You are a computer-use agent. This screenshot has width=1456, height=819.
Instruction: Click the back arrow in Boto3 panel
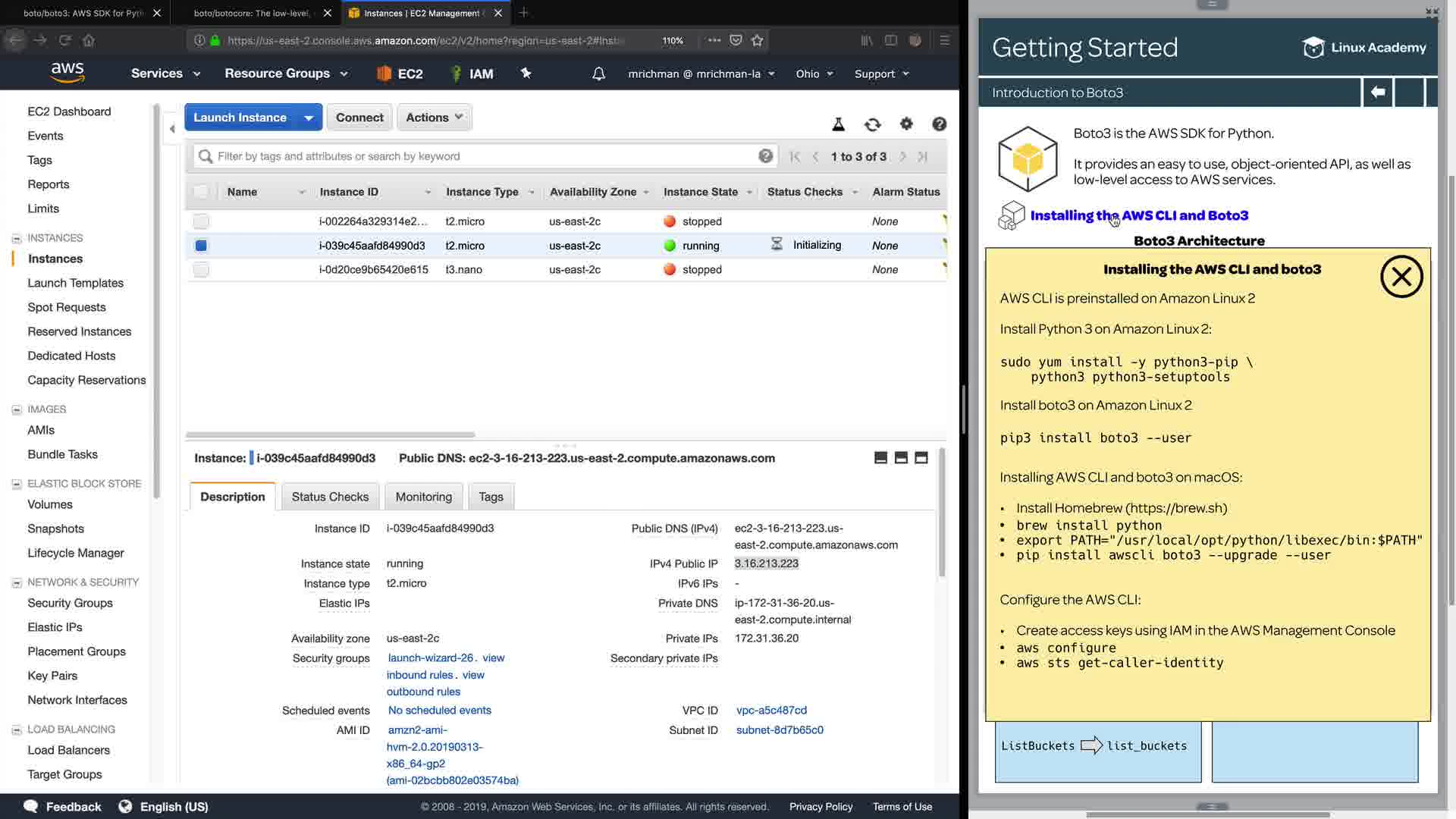point(1378,93)
